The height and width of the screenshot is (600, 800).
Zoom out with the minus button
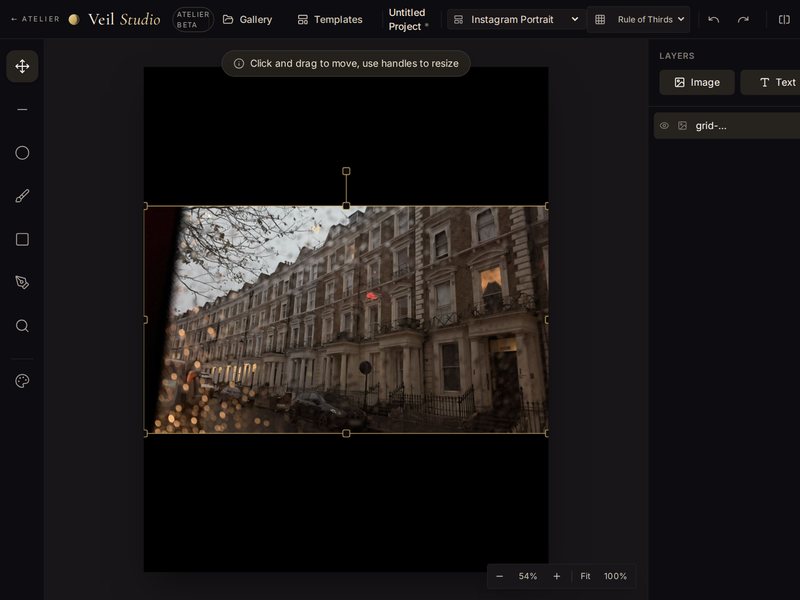[x=499, y=576]
